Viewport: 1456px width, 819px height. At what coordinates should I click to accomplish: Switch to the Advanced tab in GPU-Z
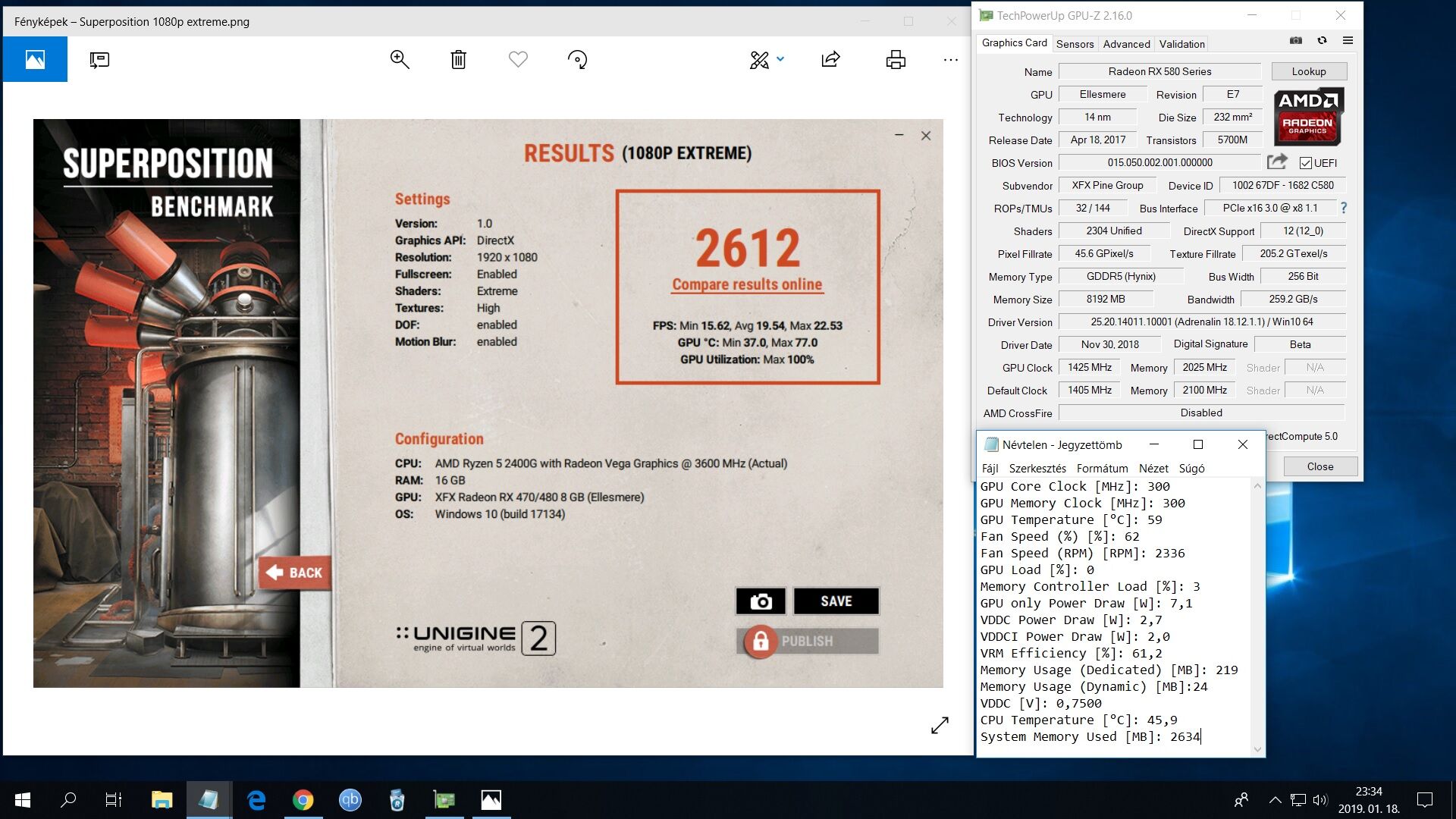(1126, 44)
